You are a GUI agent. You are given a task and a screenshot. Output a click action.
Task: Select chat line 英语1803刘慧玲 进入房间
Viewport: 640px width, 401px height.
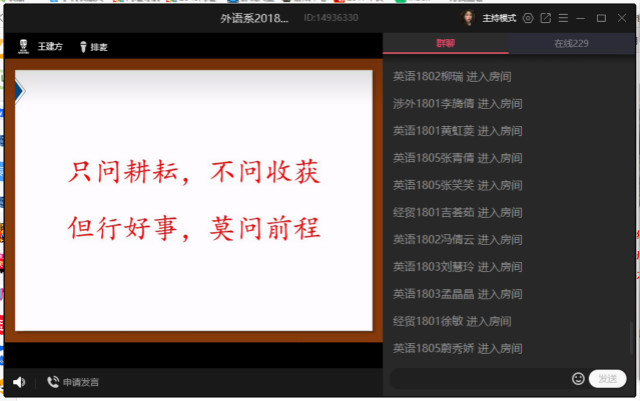(x=458, y=267)
